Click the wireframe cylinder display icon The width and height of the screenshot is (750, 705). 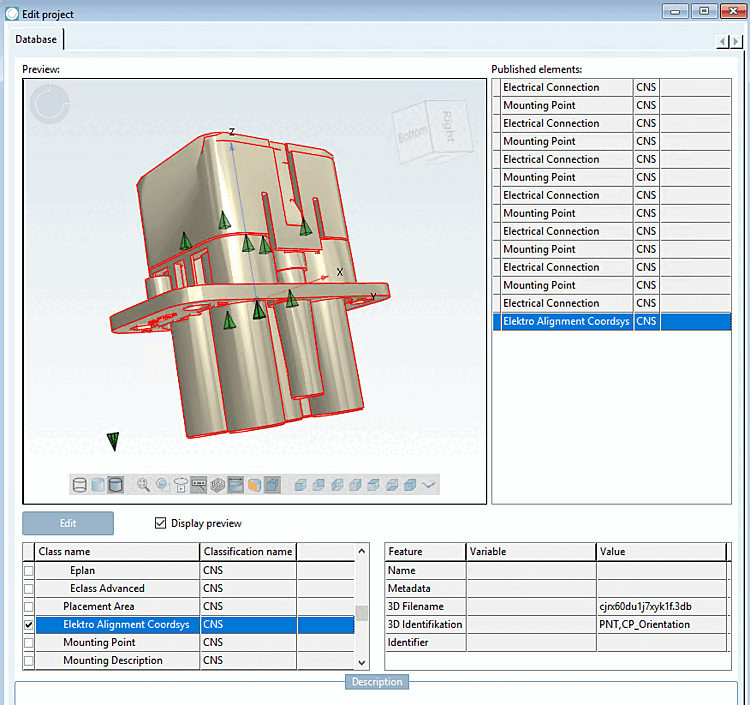coord(80,485)
